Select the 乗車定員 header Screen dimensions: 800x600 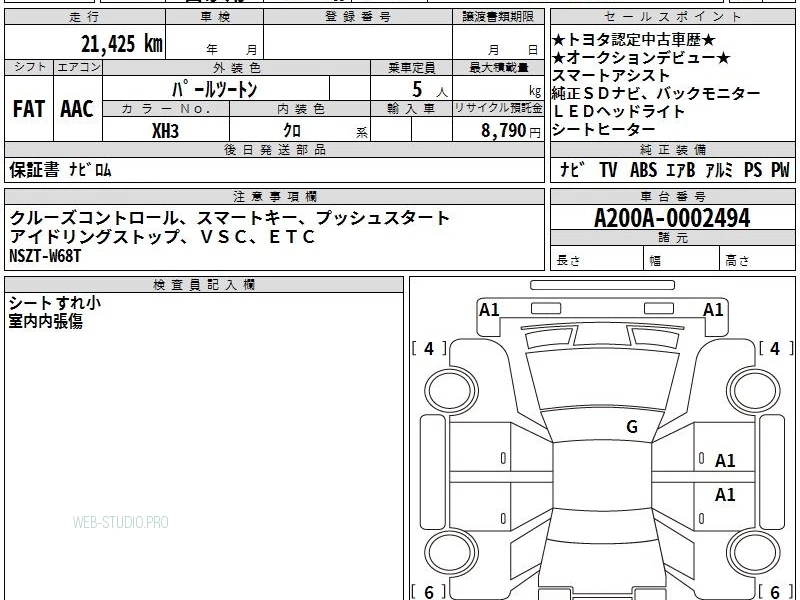click(411, 67)
